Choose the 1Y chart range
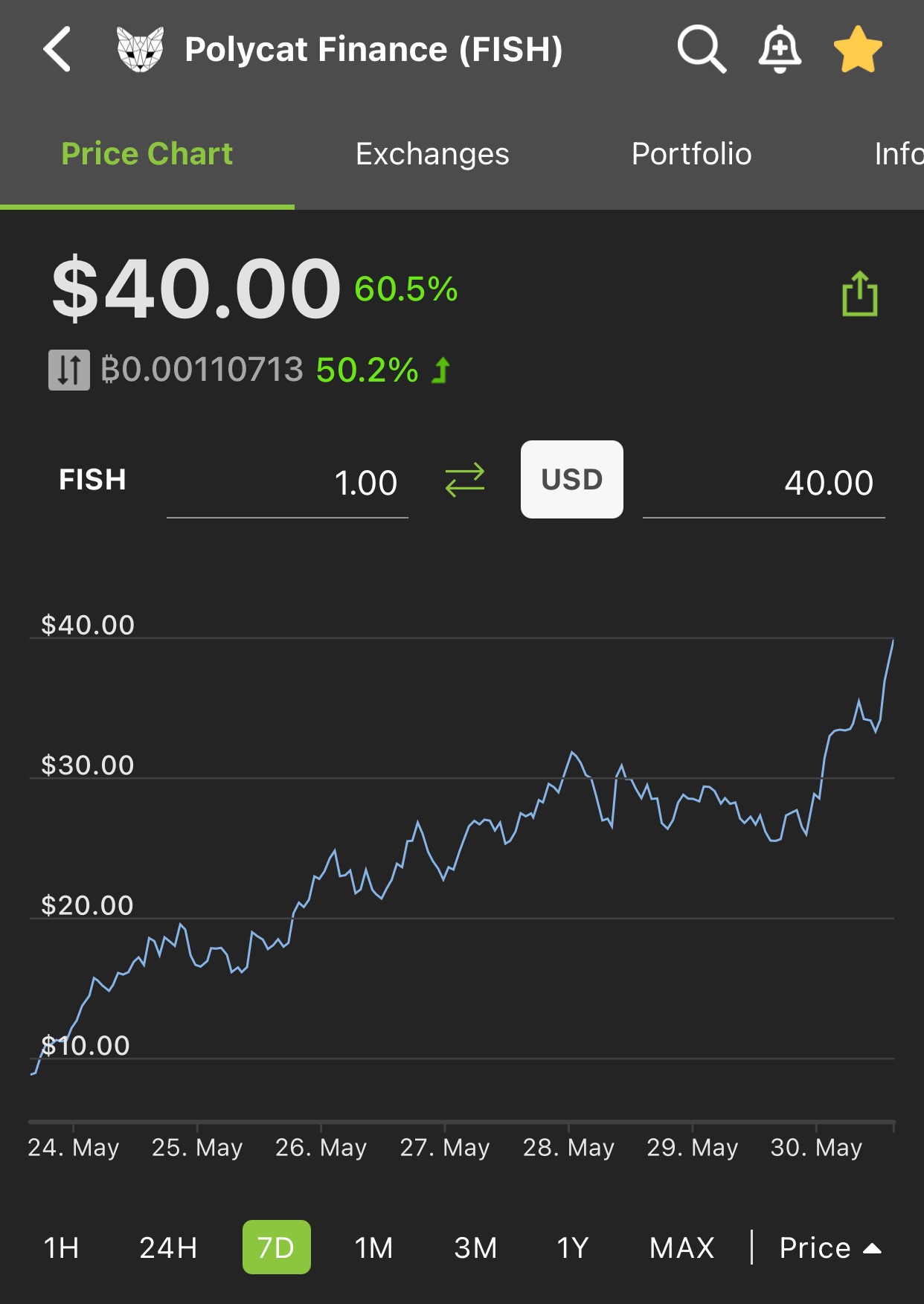This screenshot has width=924, height=1304. [x=573, y=1247]
